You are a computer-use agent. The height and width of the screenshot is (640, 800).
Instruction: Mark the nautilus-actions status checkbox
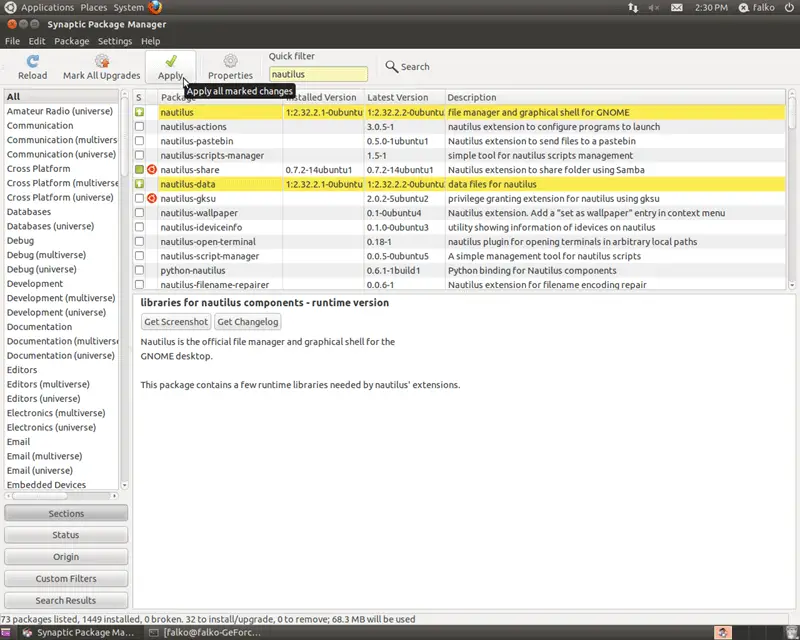click(x=139, y=127)
